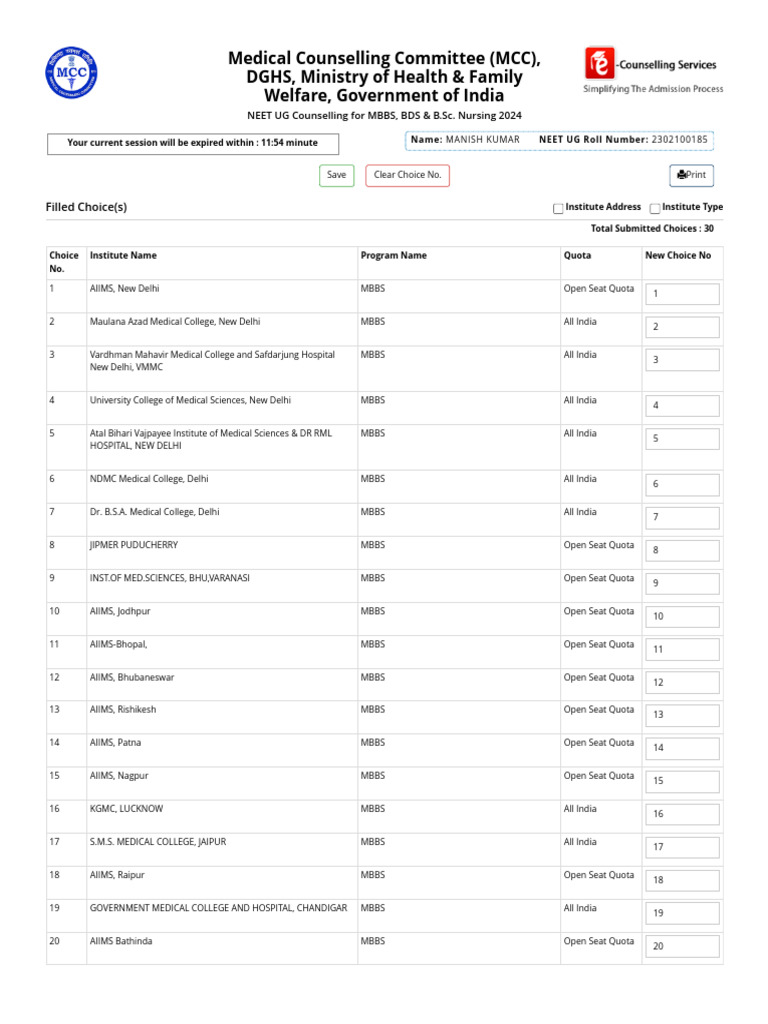This screenshot has width=768, height=1024.
Task: Select the choice number box for Maulana Azad
Action: pyautogui.click(x=682, y=327)
